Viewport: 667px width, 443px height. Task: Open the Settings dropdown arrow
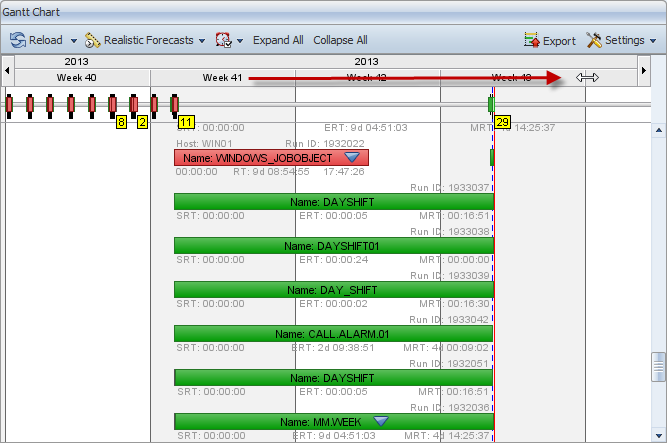[653, 41]
